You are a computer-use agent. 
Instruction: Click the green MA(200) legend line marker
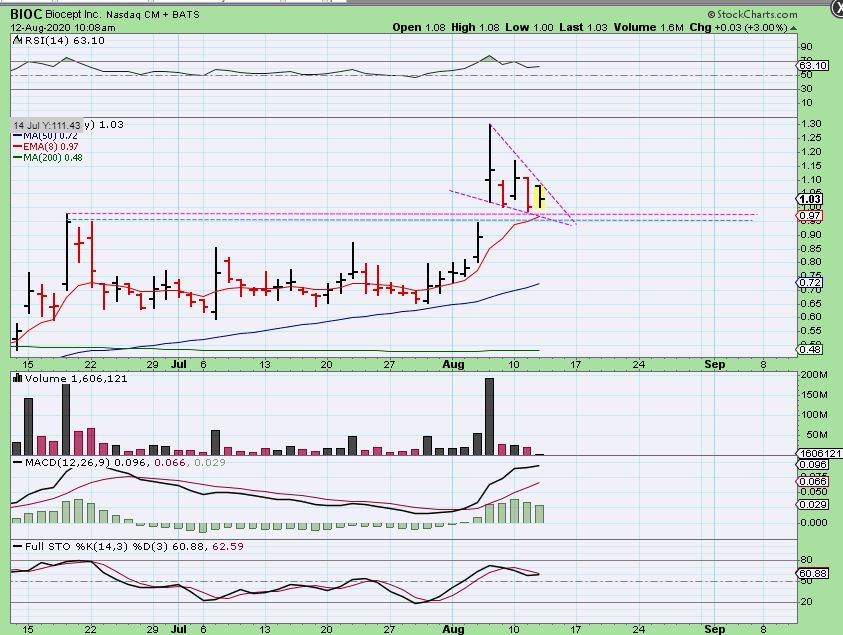pos(17,158)
